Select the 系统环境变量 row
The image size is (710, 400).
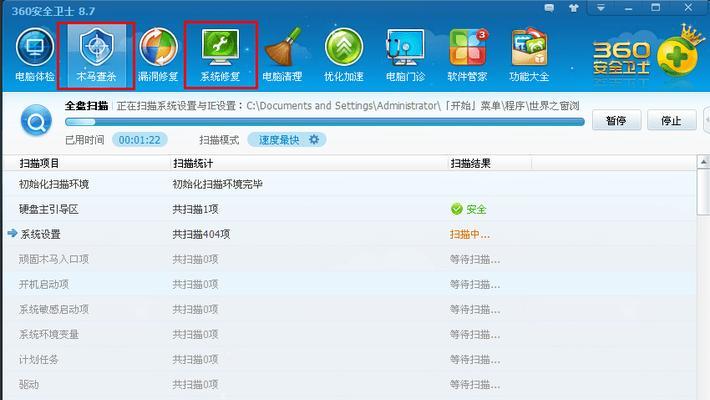click(x=349, y=334)
